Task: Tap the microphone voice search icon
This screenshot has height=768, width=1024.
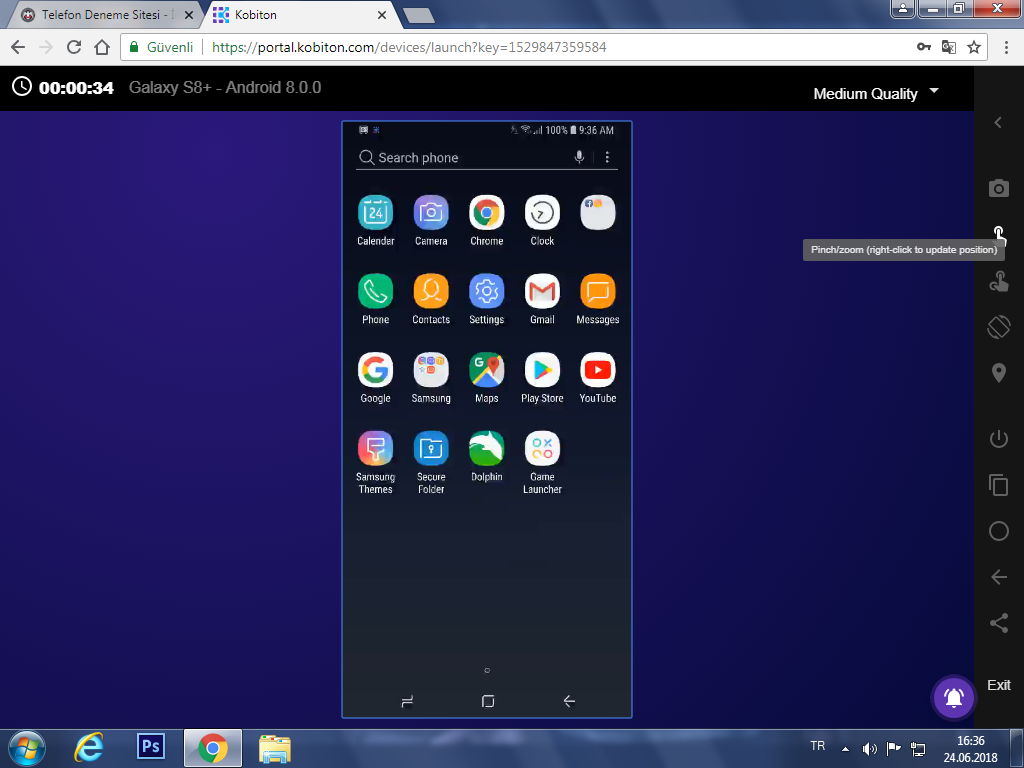Action: pos(579,157)
